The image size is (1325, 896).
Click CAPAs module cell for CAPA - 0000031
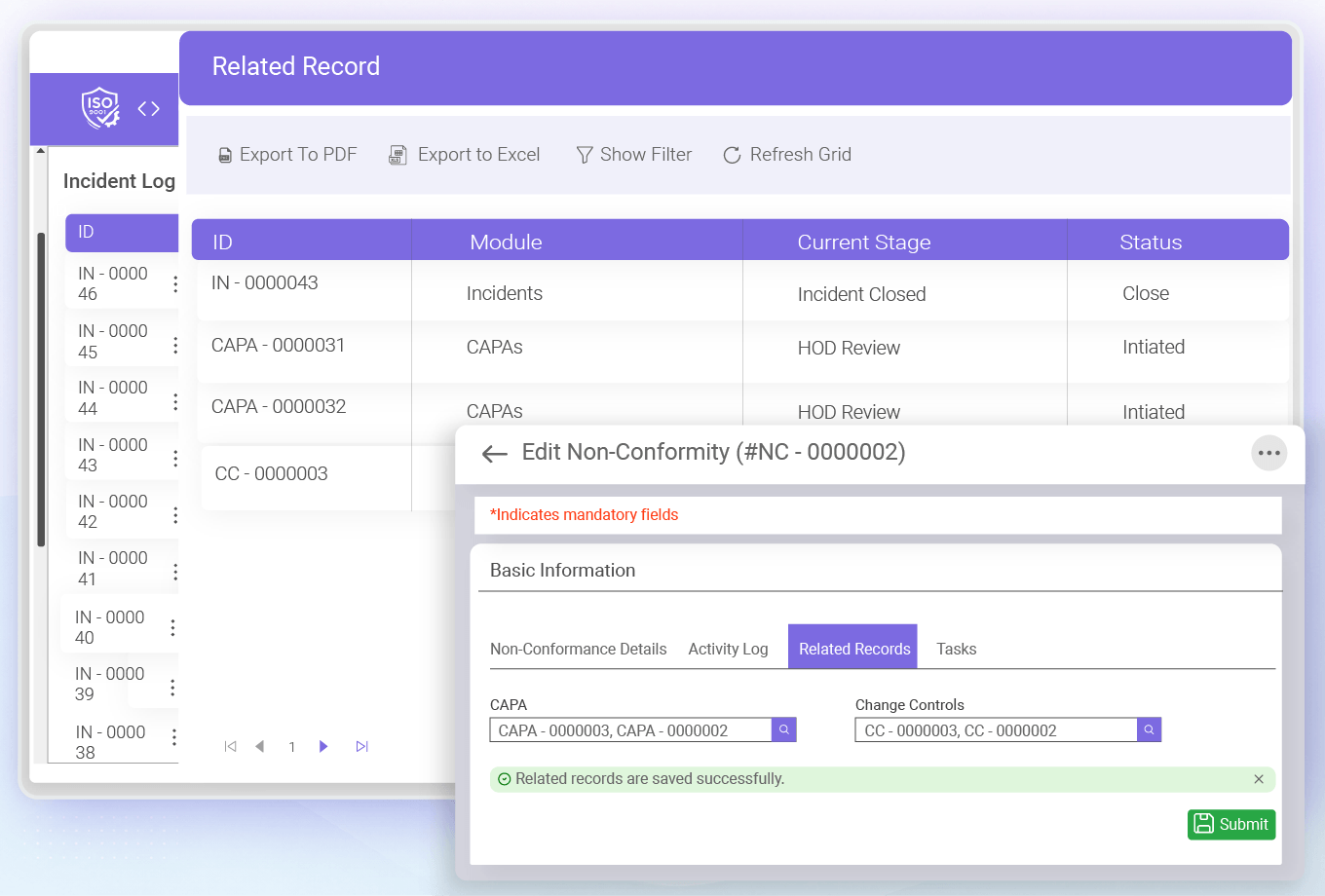coord(495,347)
